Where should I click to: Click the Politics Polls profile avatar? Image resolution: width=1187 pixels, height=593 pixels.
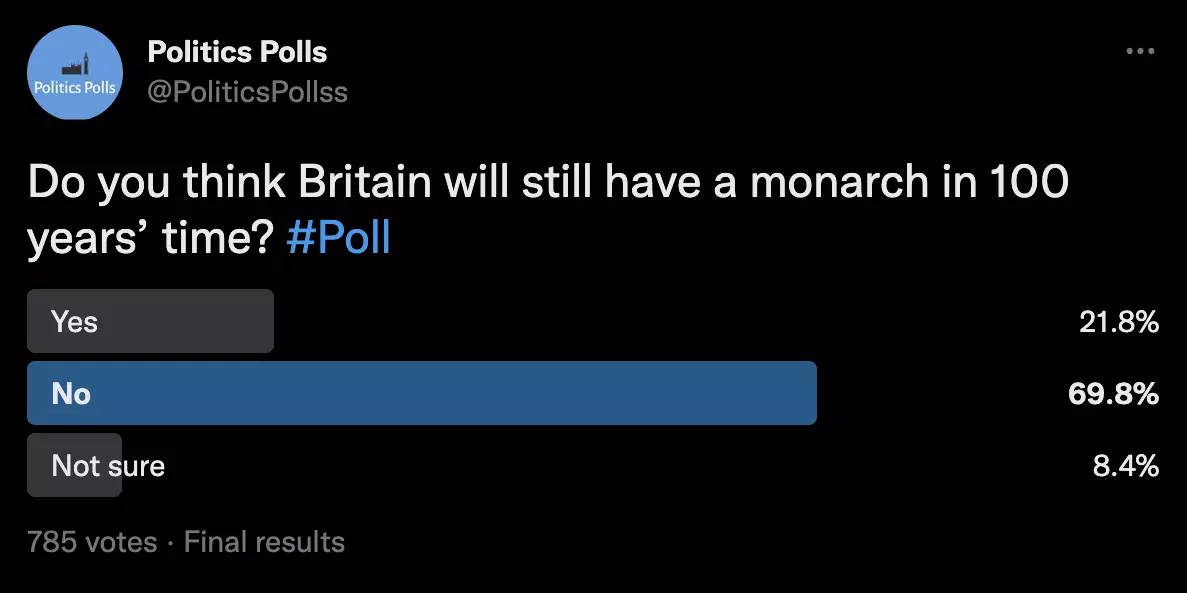click(x=74, y=72)
